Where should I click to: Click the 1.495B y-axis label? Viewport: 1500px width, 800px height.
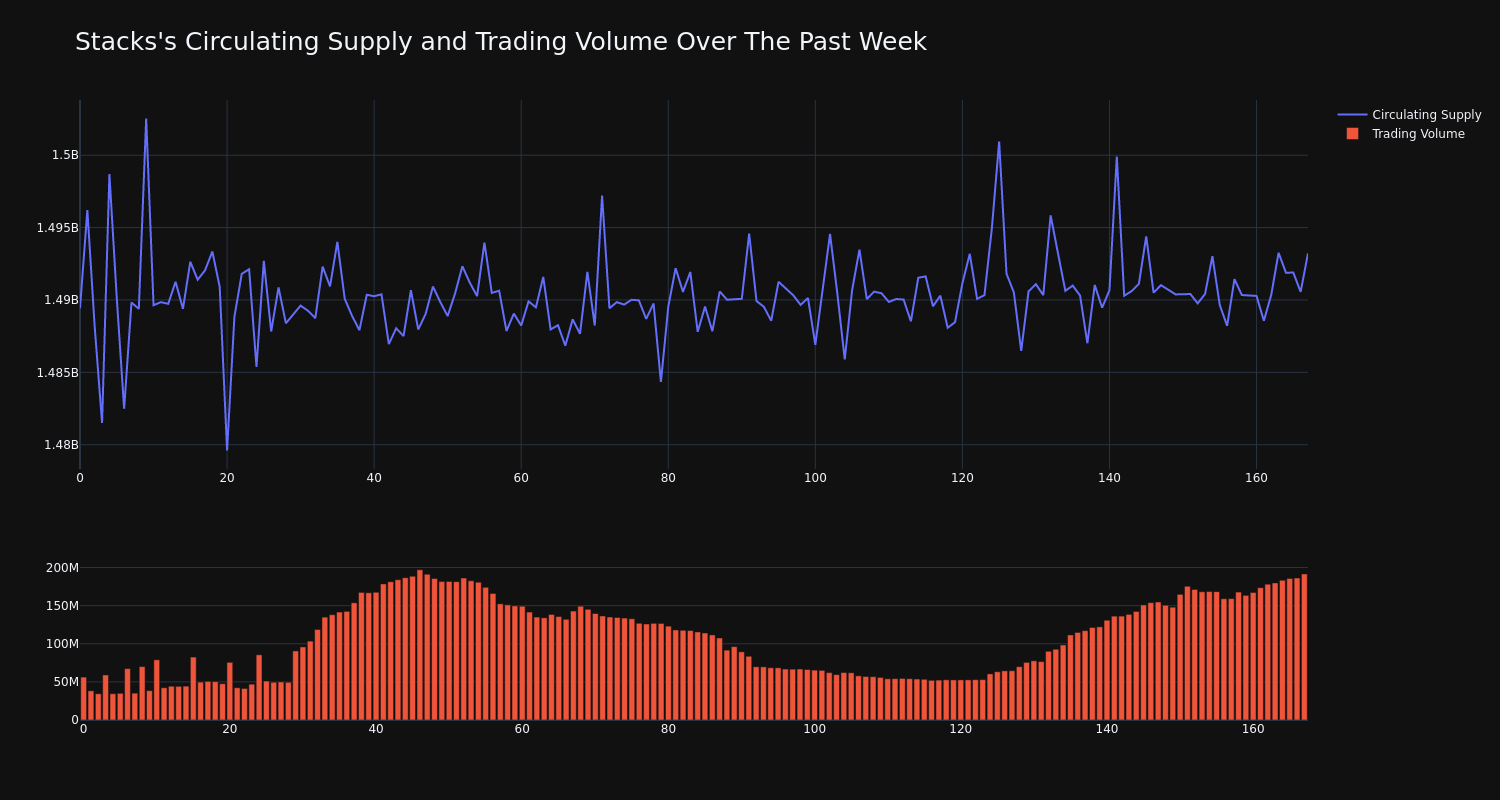point(57,228)
